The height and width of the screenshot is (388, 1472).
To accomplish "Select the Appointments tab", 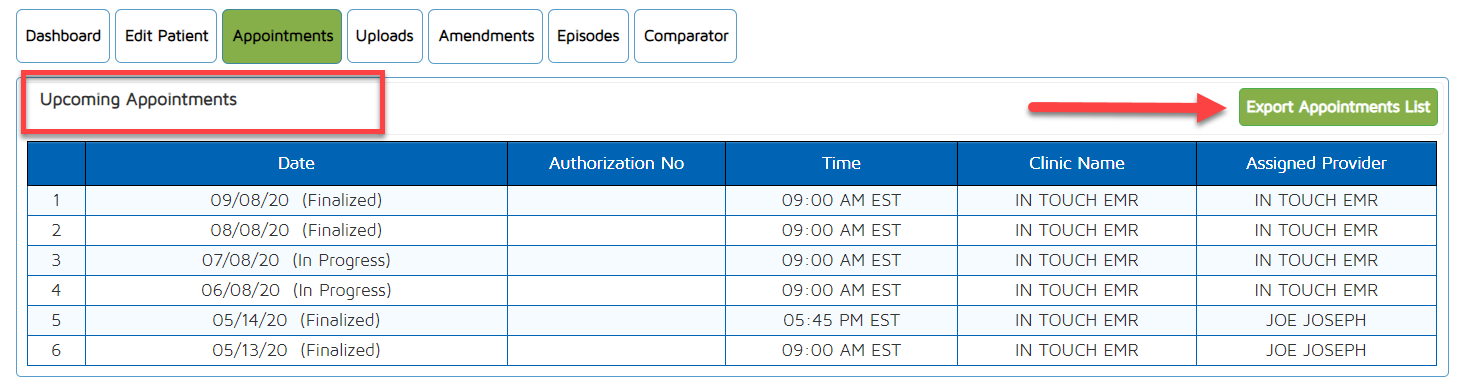I will [x=282, y=36].
